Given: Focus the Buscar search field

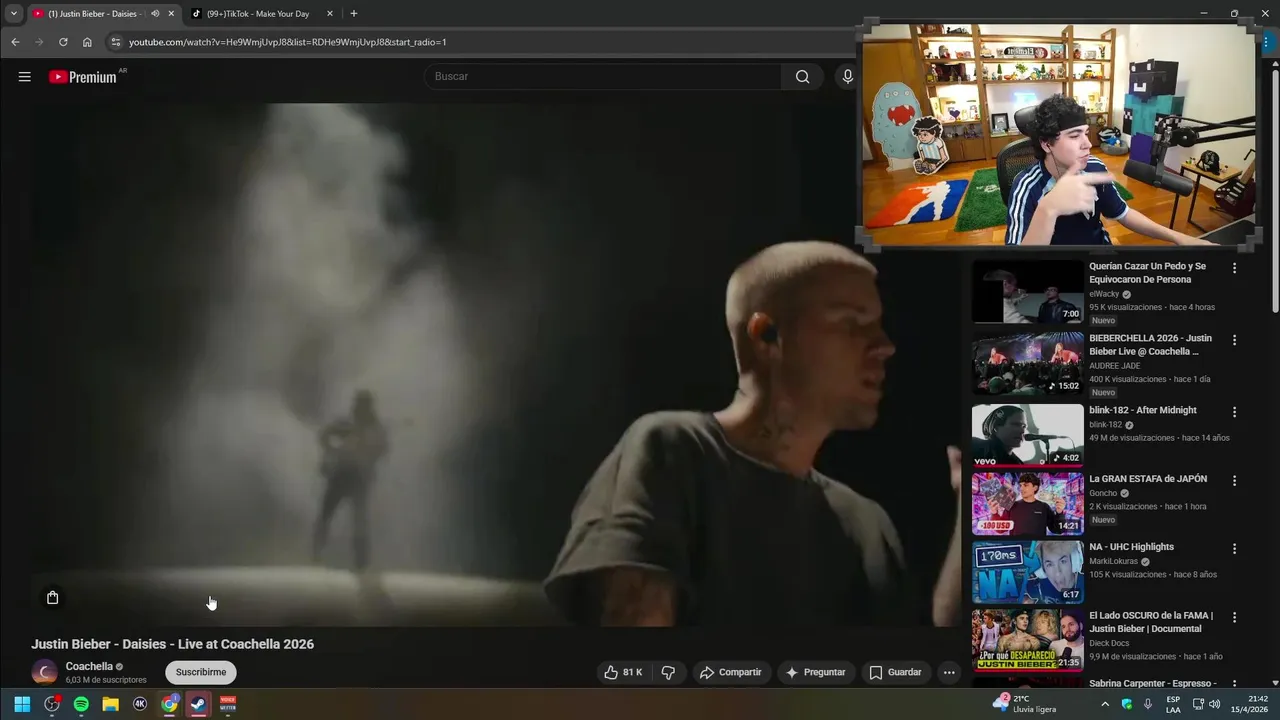Looking at the screenshot, I should tap(603, 77).
